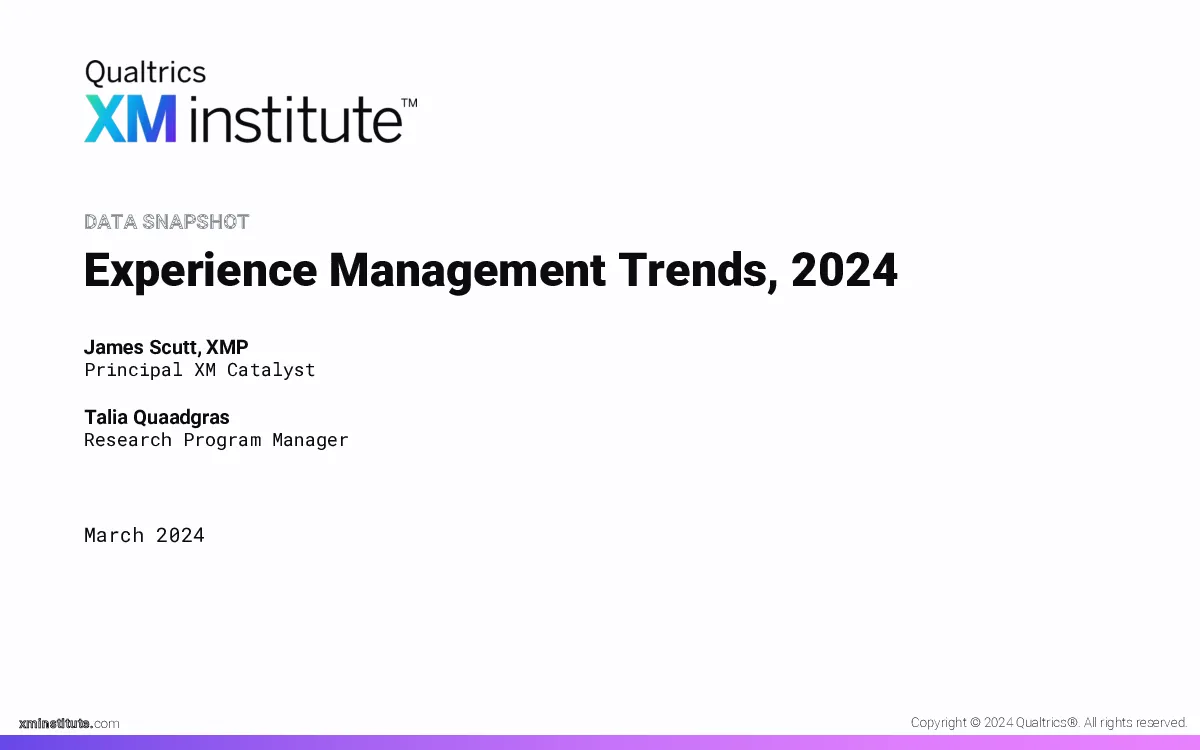
Task: Click 'Principal XM Catalyst' role text
Action: point(200,370)
